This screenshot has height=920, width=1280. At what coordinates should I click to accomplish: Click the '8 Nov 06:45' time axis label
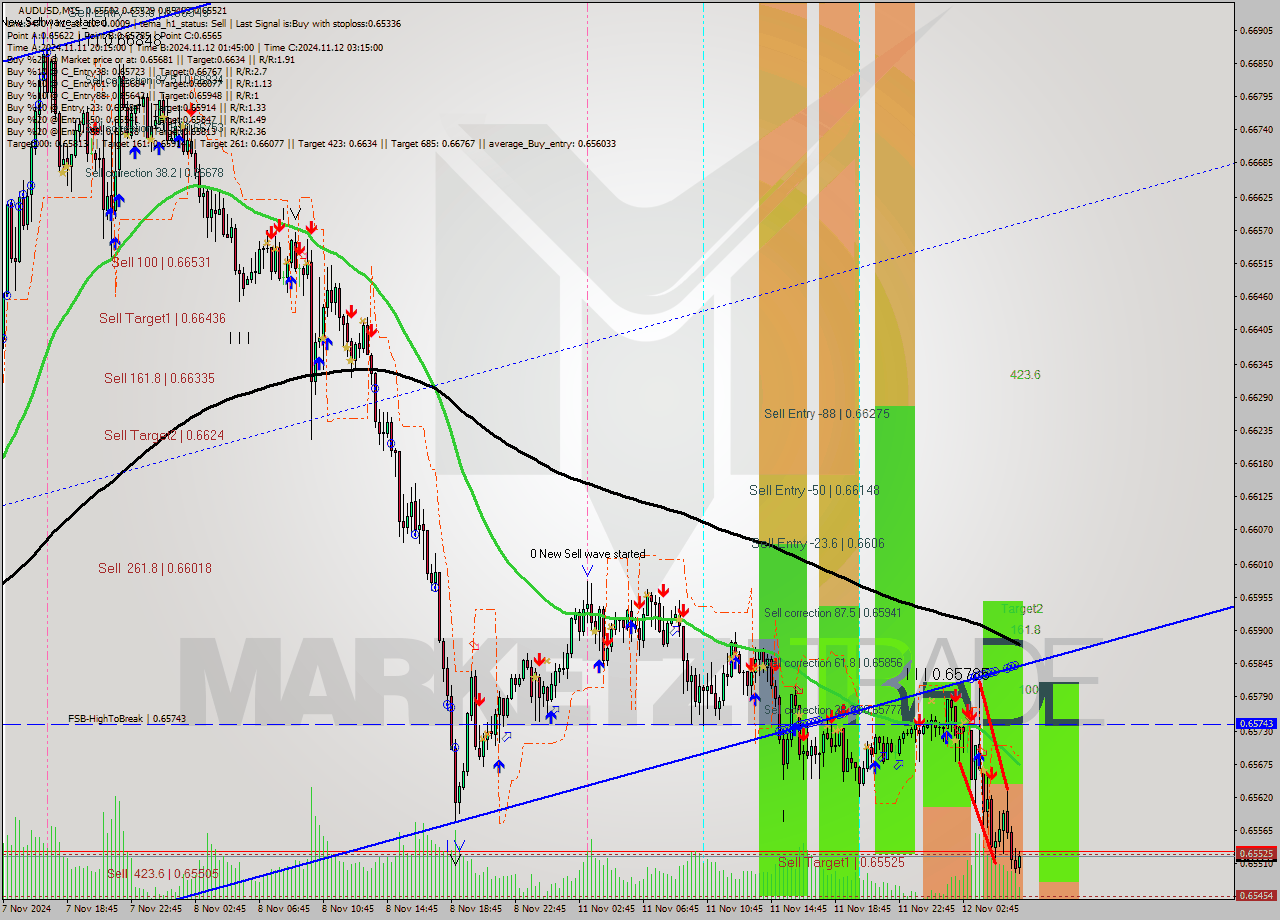click(283, 909)
